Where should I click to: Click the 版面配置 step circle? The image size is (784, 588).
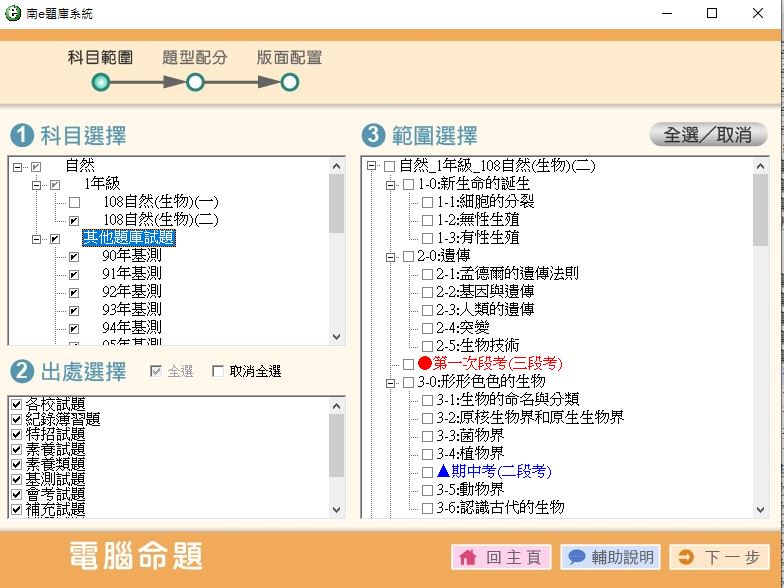click(x=289, y=82)
